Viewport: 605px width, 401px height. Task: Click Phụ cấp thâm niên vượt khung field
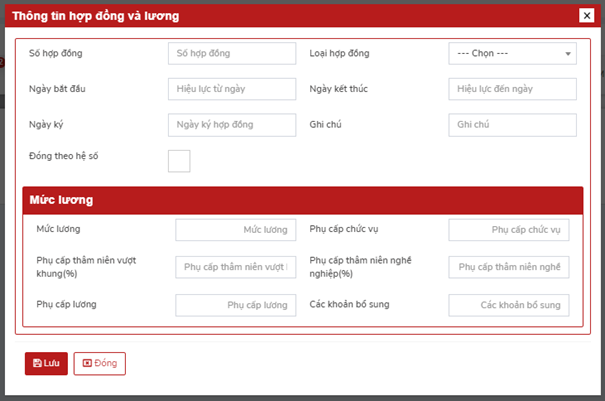coord(235,267)
